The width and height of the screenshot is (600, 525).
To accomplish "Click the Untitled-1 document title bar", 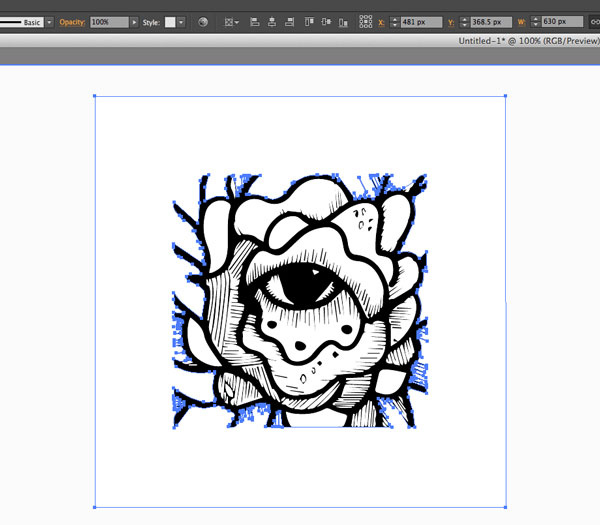I will coord(300,41).
